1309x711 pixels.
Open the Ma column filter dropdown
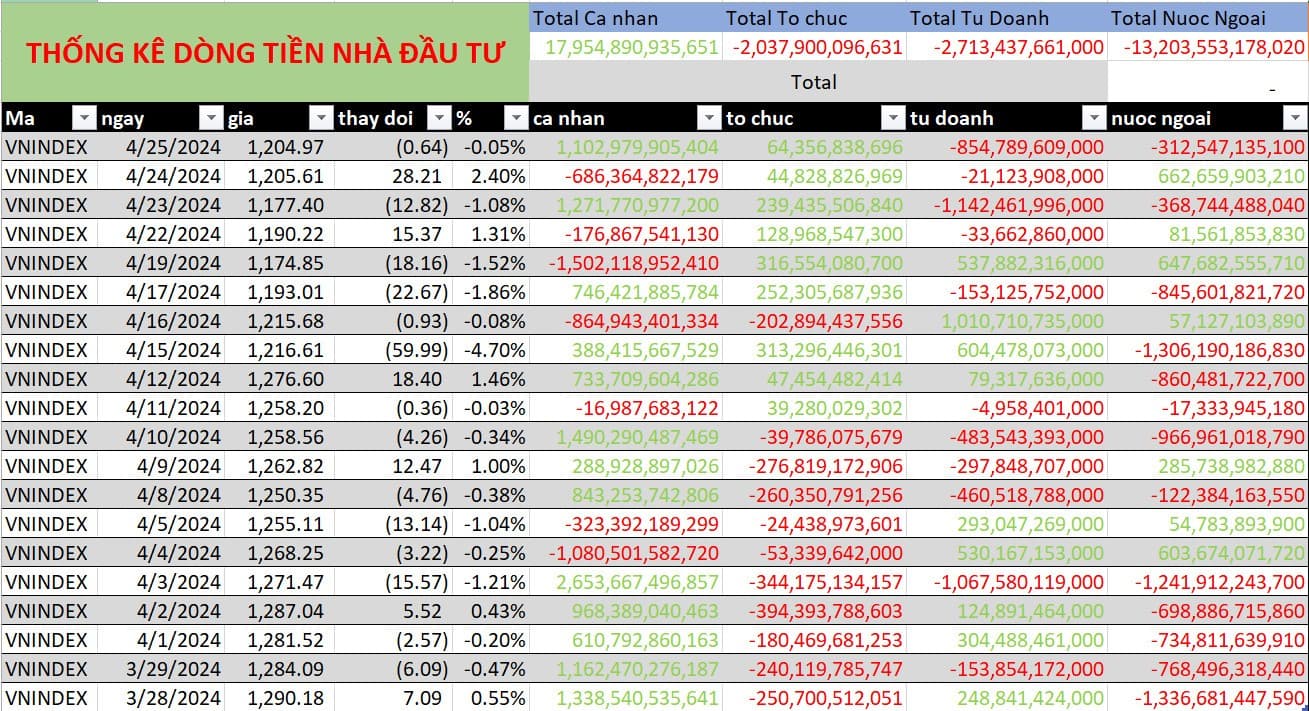point(84,118)
